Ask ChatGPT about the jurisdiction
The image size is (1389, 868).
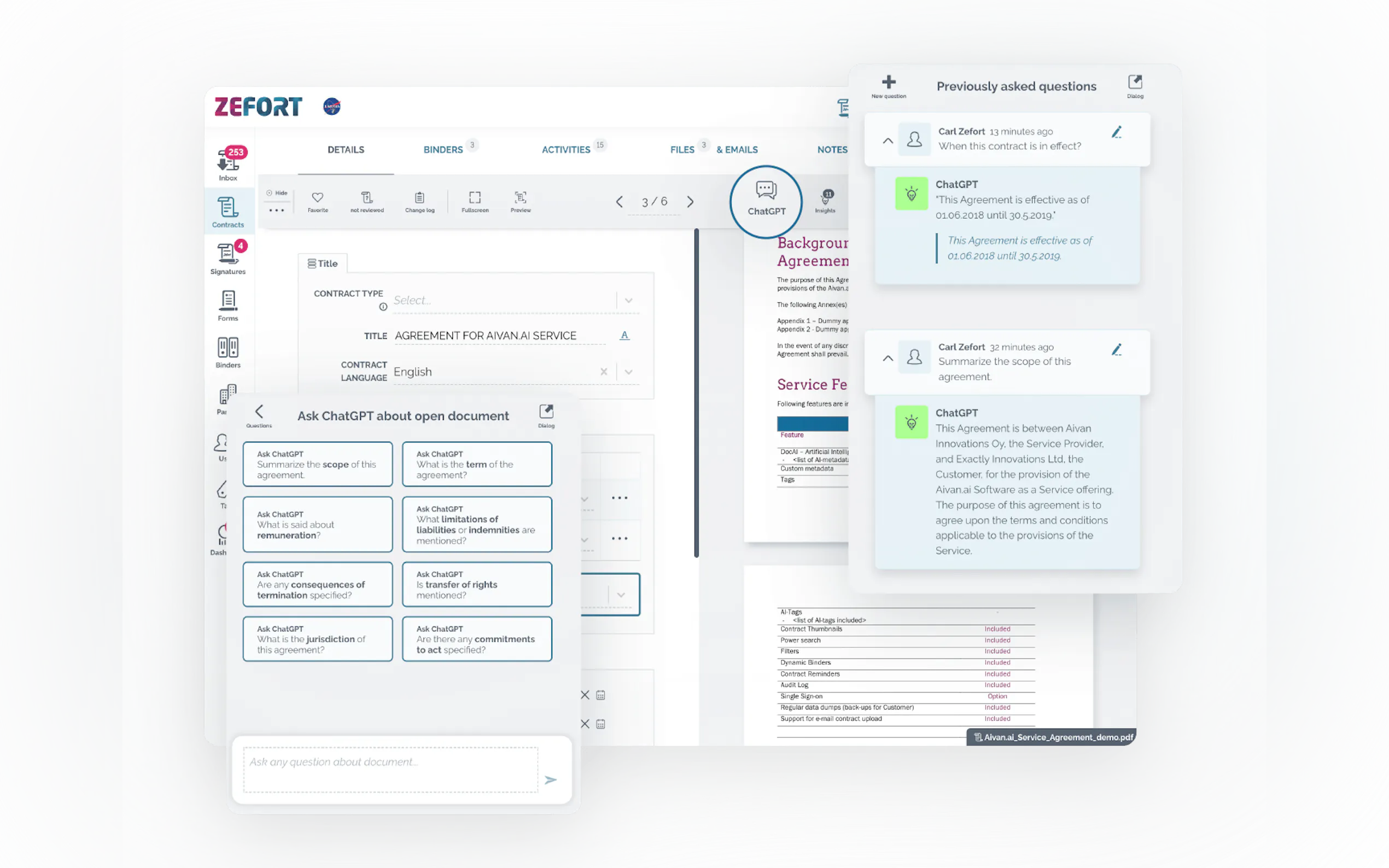coord(318,639)
